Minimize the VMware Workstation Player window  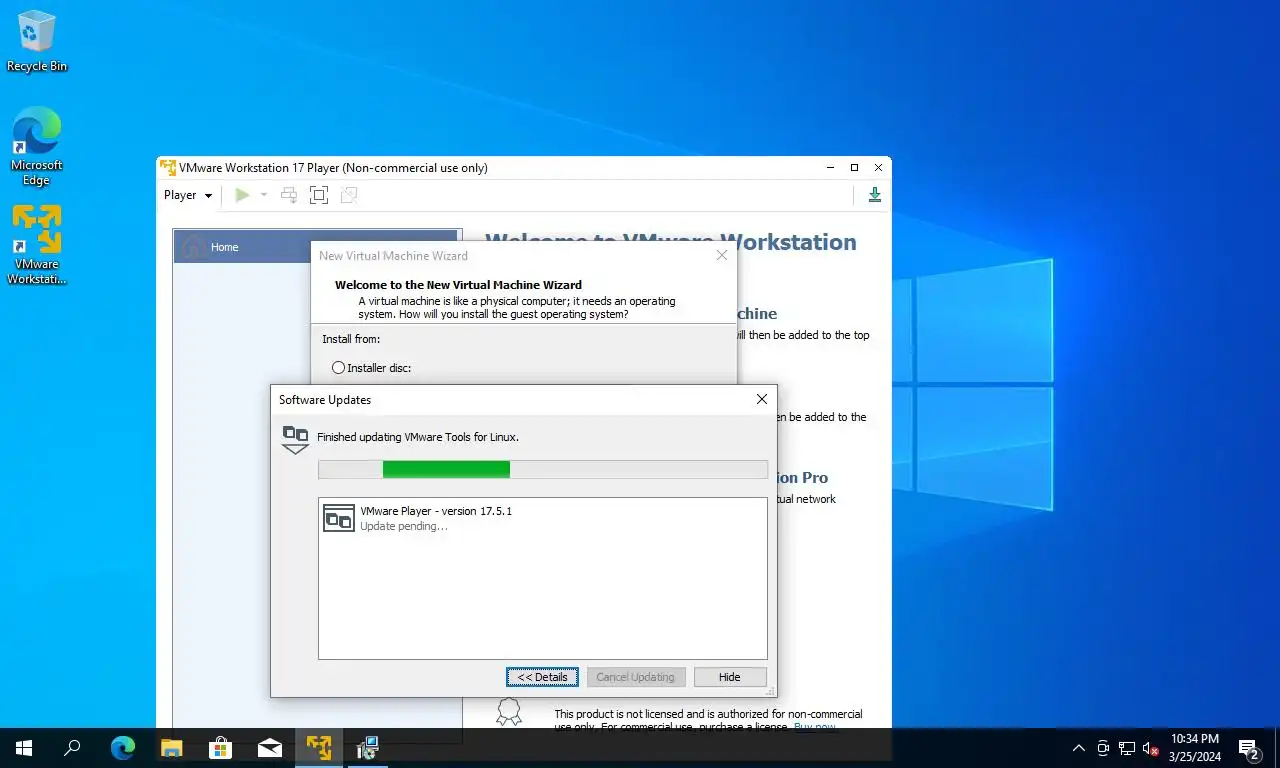pos(830,168)
